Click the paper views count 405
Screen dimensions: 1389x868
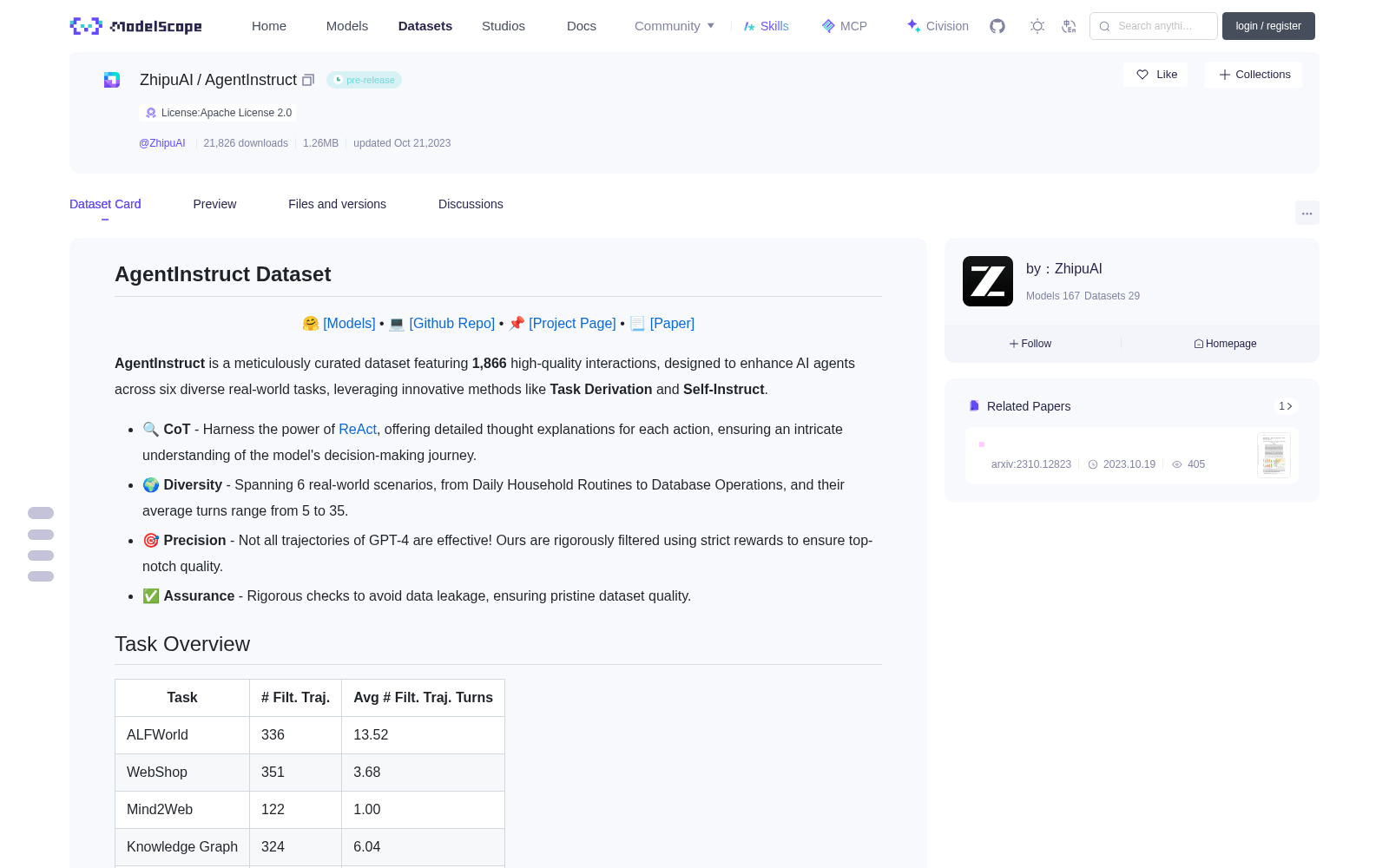point(1188,464)
